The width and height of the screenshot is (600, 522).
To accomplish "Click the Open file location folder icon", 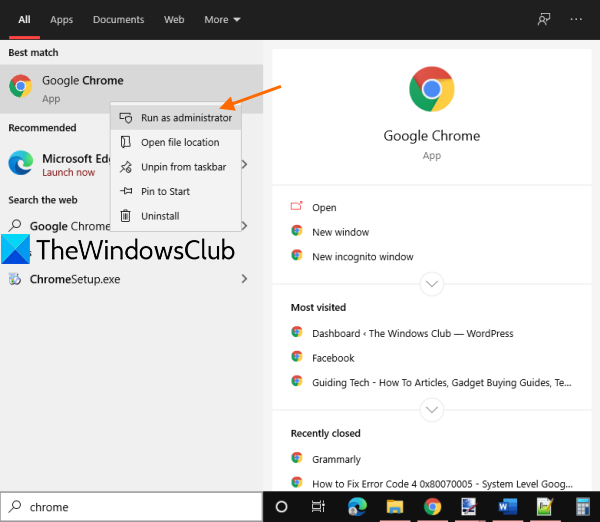I will tap(126, 142).
